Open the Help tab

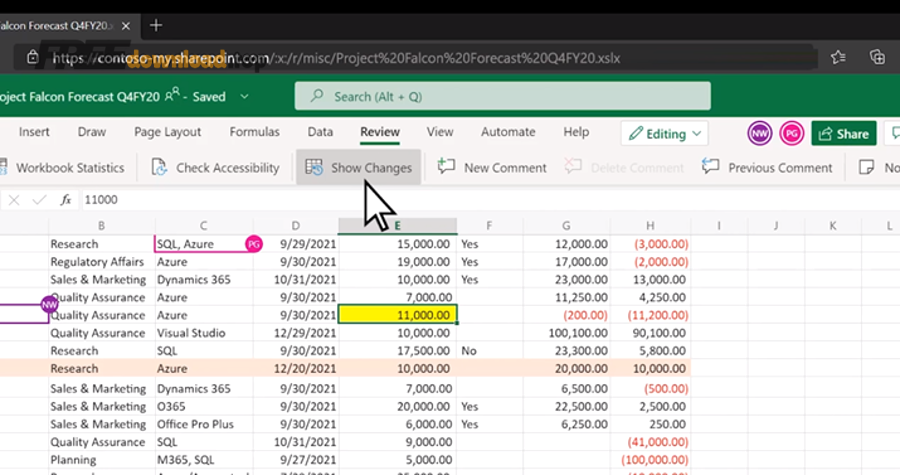pos(576,132)
